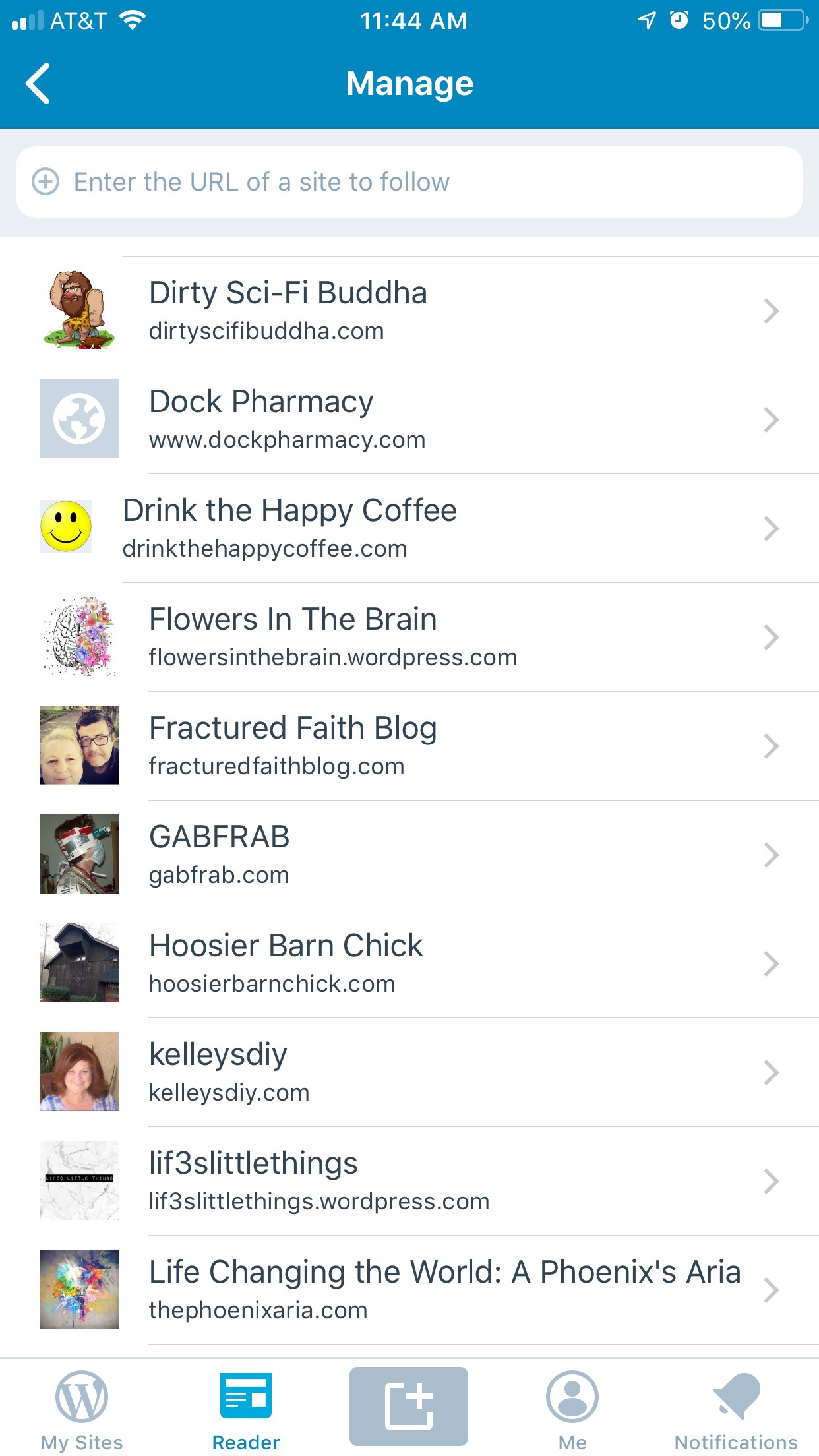Tap the chevron next to kelleysdiy
The width and height of the screenshot is (819, 1456).
click(x=771, y=1072)
